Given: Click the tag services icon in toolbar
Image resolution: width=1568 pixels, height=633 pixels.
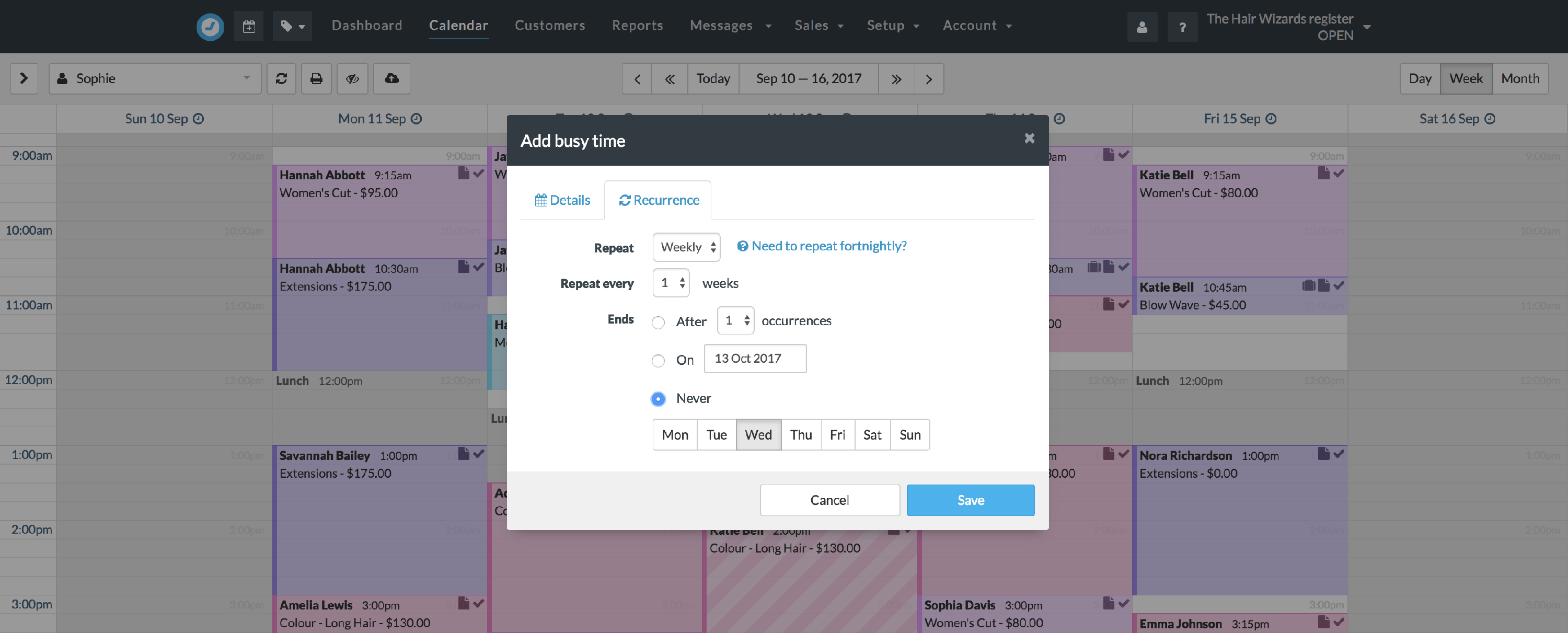Looking at the screenshot, I should point(292,26).
